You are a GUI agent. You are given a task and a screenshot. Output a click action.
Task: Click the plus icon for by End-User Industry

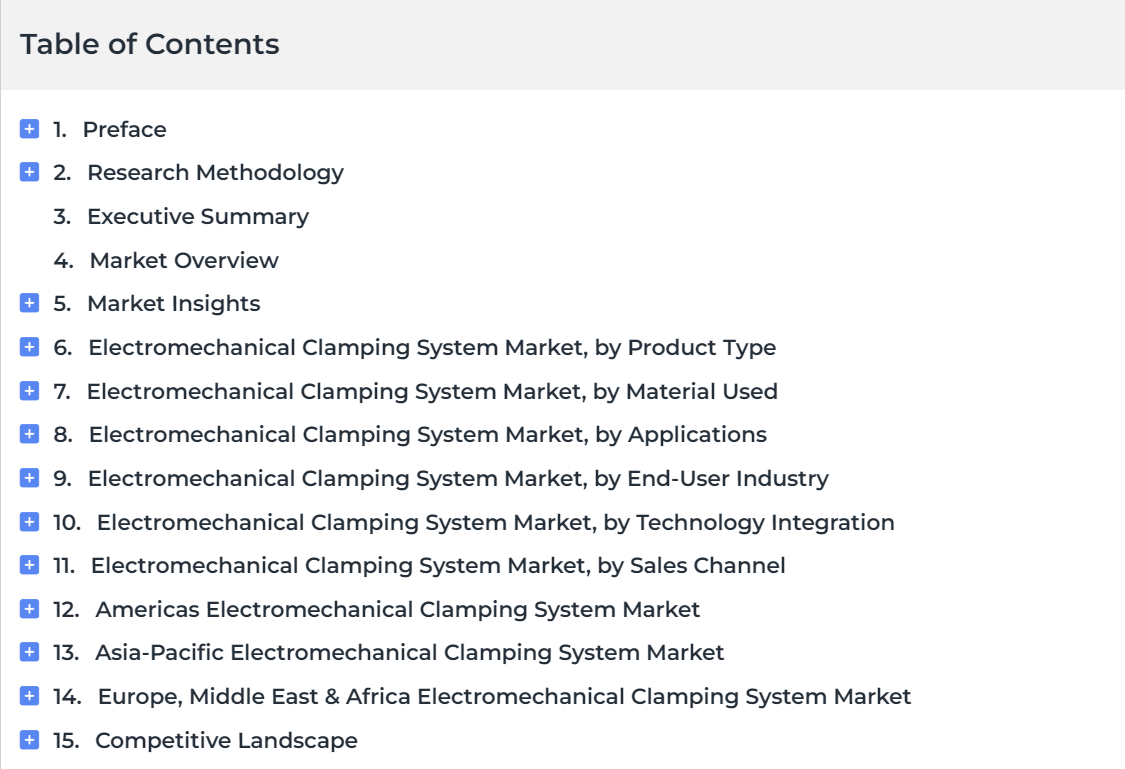(29, 478)
